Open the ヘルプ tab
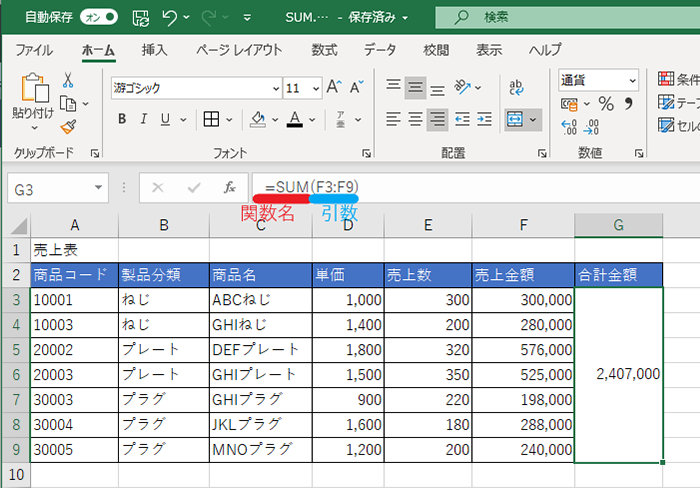The image size is (700, 488). point(545,50)
